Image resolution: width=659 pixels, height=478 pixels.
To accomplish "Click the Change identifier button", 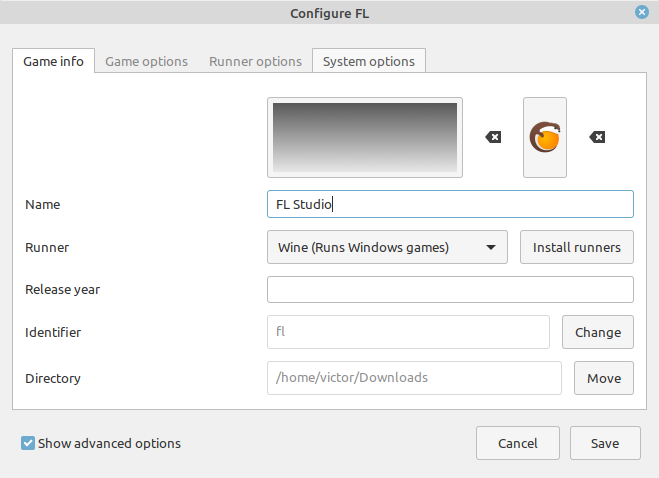I will pos(598,332).
